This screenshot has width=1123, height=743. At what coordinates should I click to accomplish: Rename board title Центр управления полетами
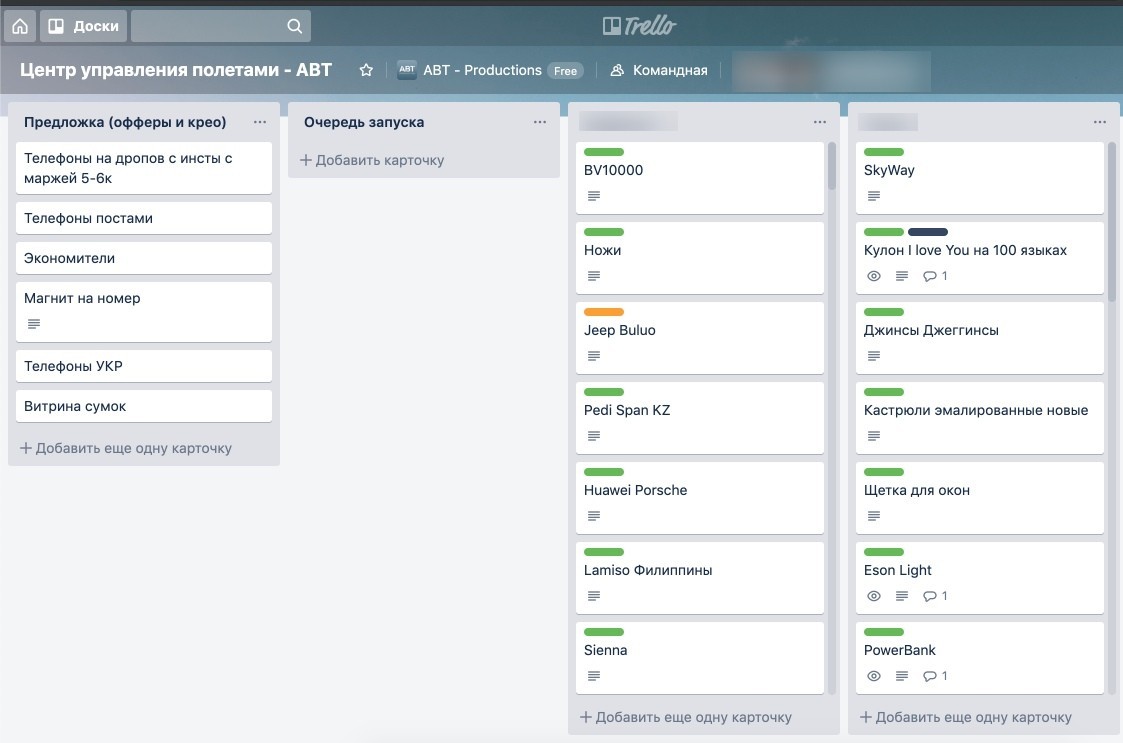(x=175, y=69)
